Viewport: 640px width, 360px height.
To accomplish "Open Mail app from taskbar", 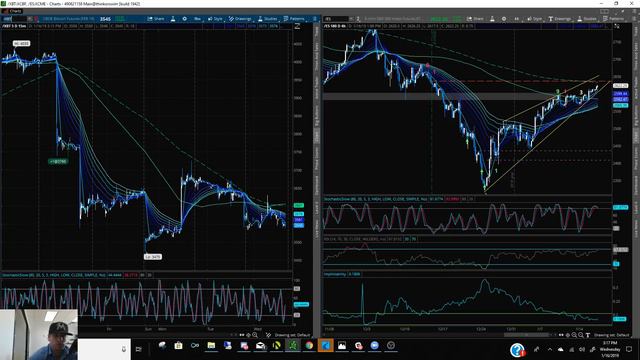I will pos(260,346).
